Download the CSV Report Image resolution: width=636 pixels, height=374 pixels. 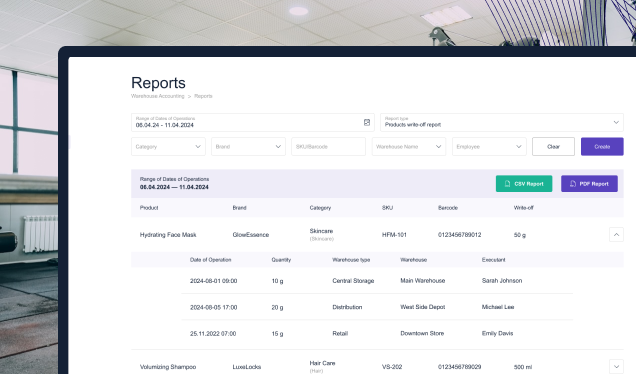coord(524,184)
